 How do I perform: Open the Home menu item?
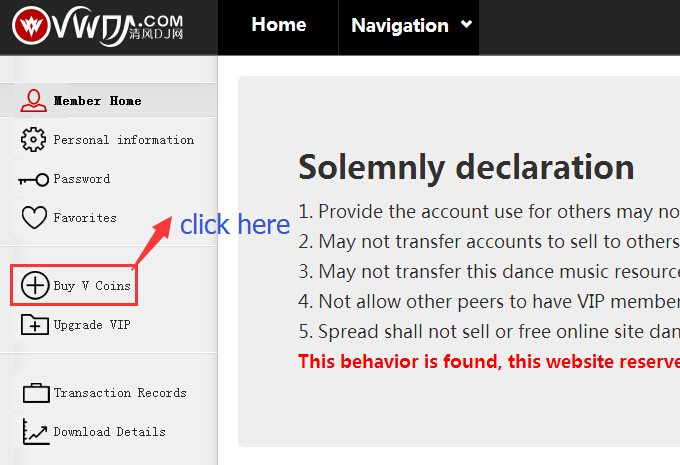click(x=278, y=24)
